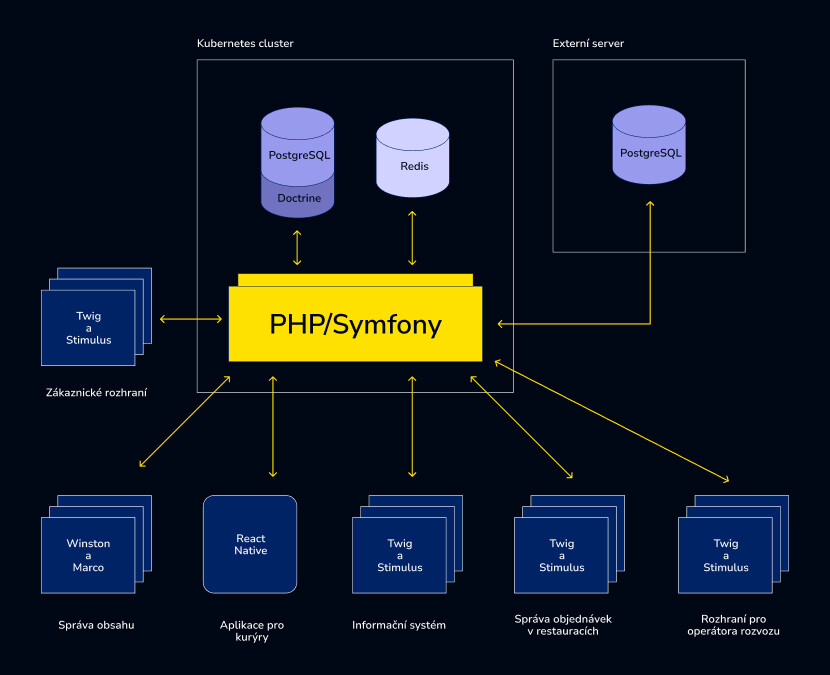Click the Aplikace pro kurýry caption
This screenshot has width=830, height=675.
[251, 631]
